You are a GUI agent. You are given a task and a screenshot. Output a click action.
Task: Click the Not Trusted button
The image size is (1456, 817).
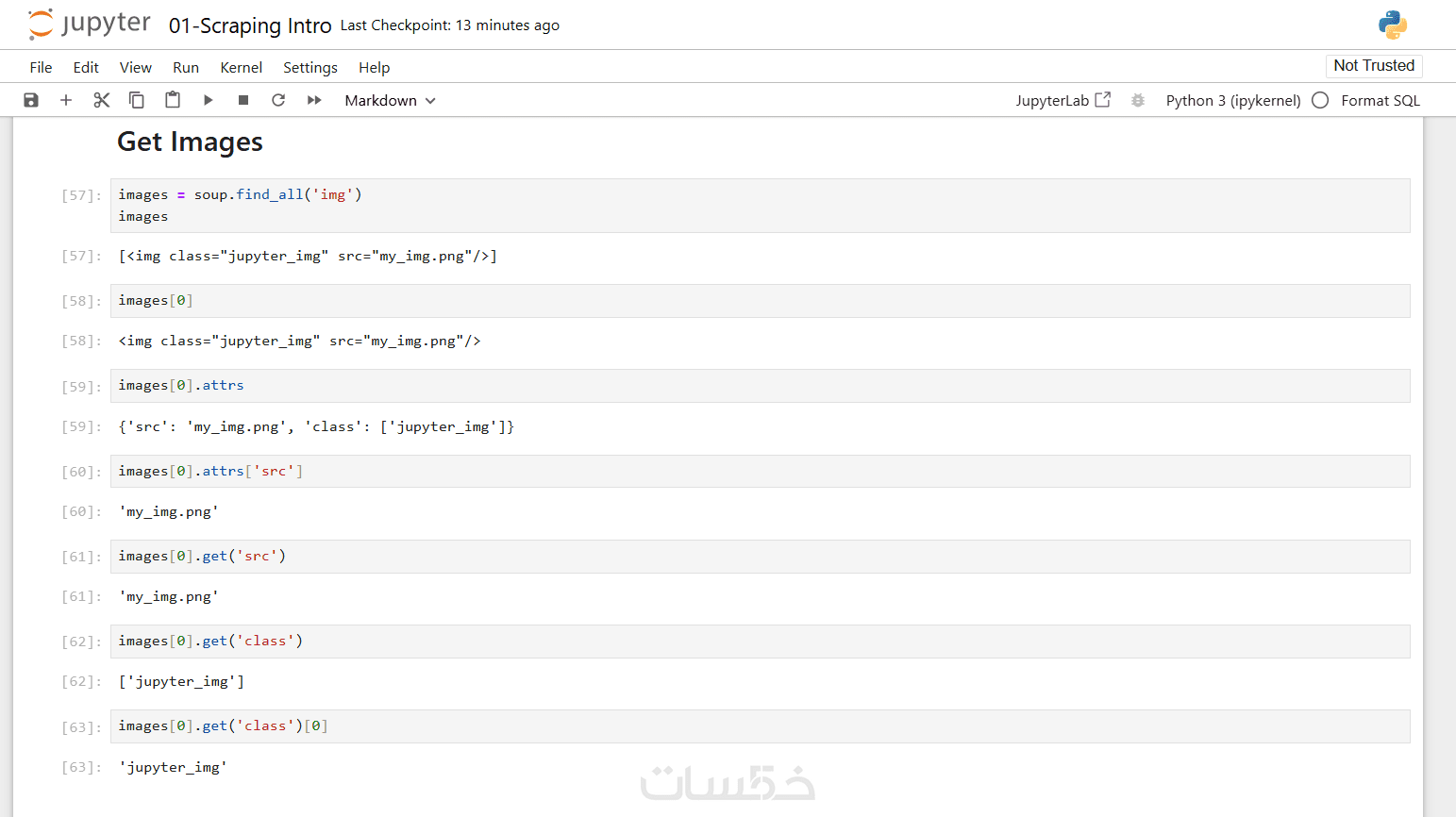pos(1374,65)
